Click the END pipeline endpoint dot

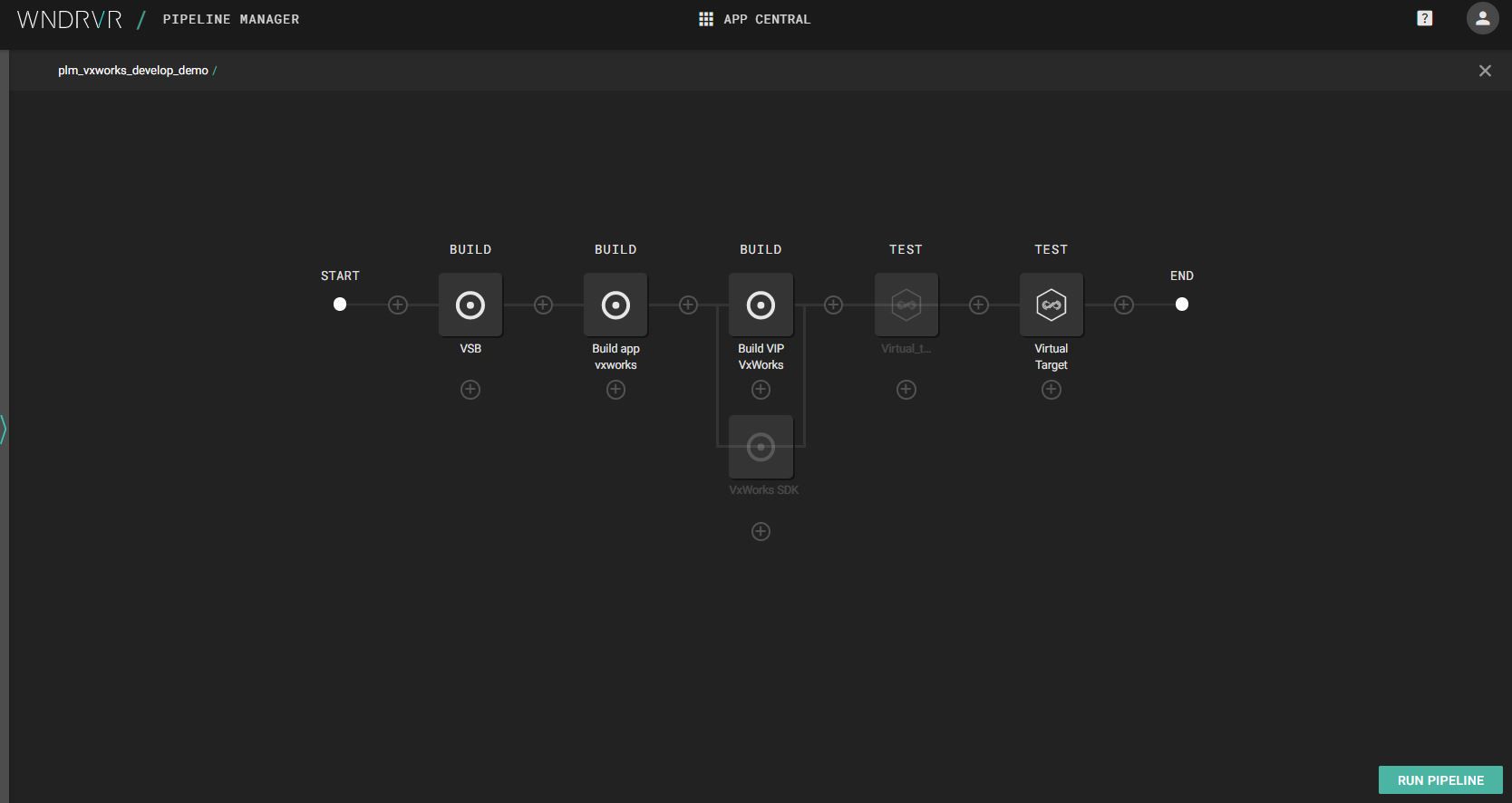pyautogui.click(x=1181, y=305)
